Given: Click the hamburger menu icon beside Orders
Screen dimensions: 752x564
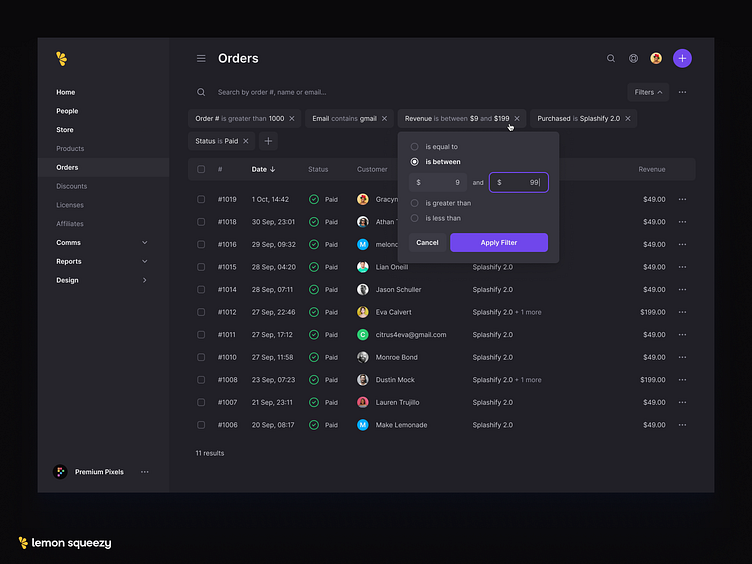Looking at the screenshot, I should (x=201, y=59).
